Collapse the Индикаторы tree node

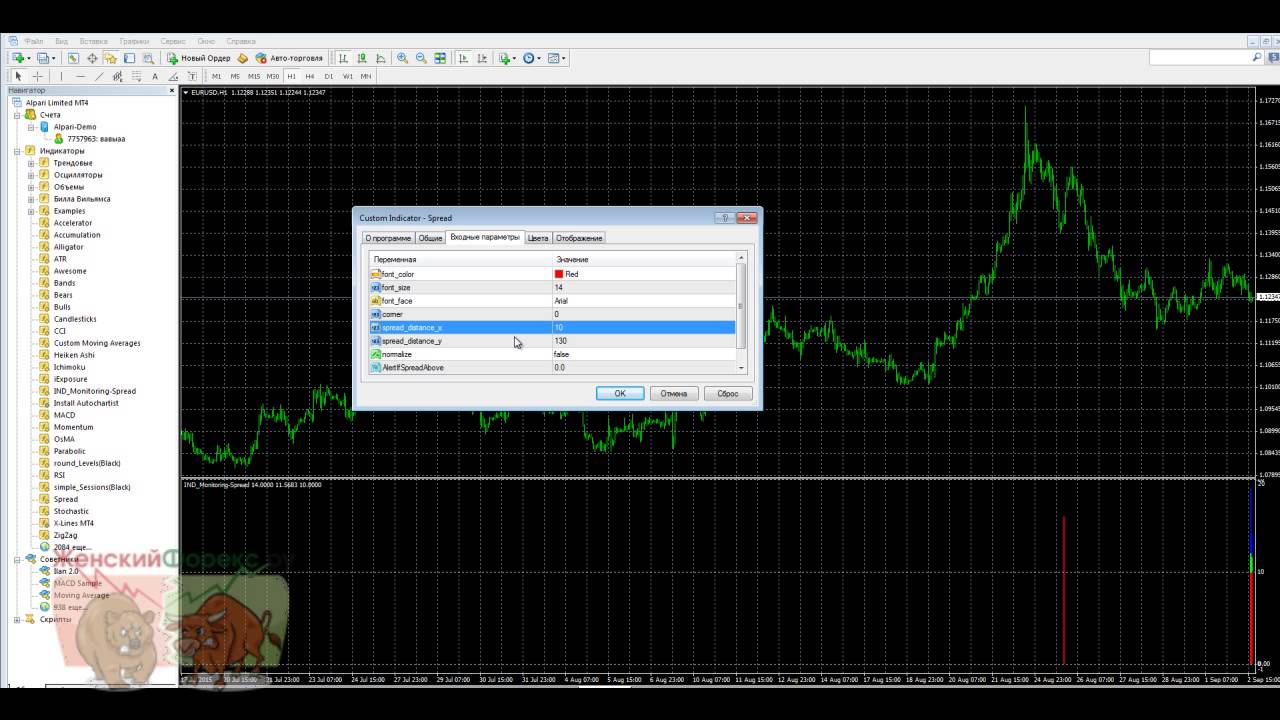click(18, 151)
